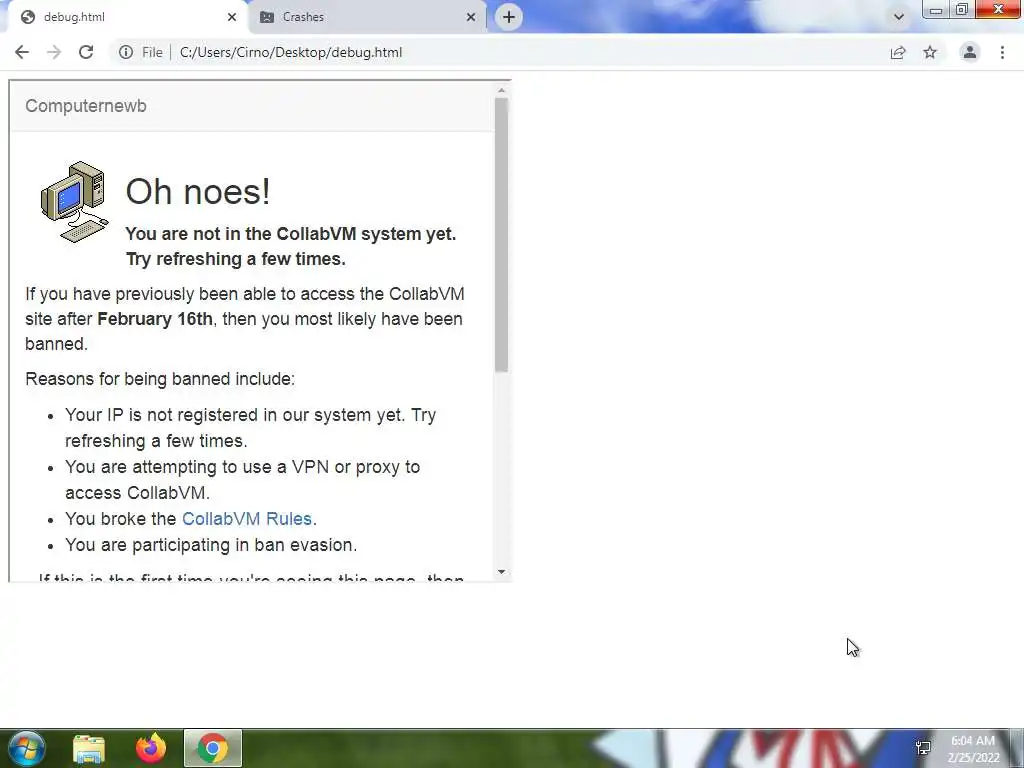Bookmark this tab with the star icon
Image resolution: width=1024 pixels, height=768 pixels.
[930, 52]
